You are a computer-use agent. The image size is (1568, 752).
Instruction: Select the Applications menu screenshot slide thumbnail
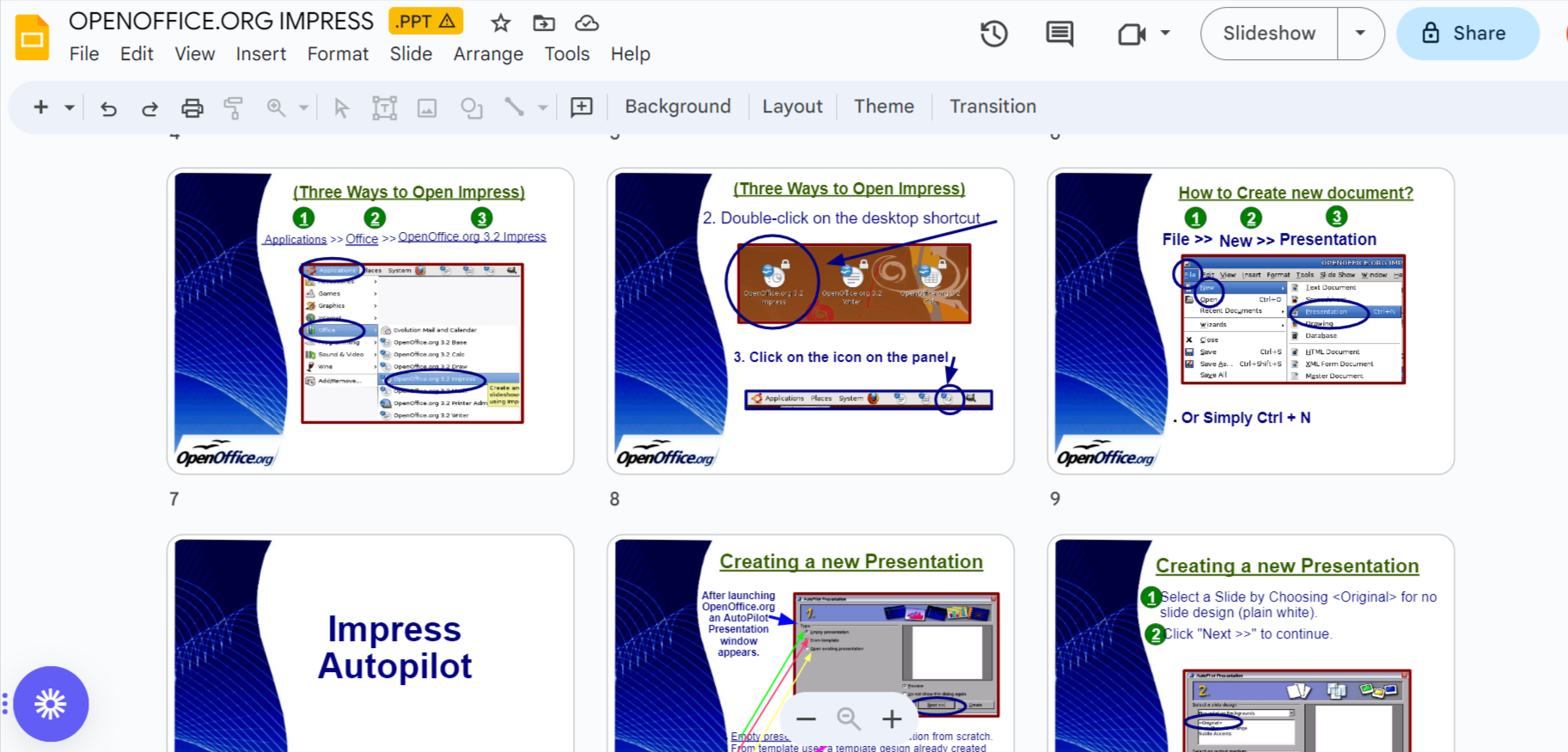point(370,321)
